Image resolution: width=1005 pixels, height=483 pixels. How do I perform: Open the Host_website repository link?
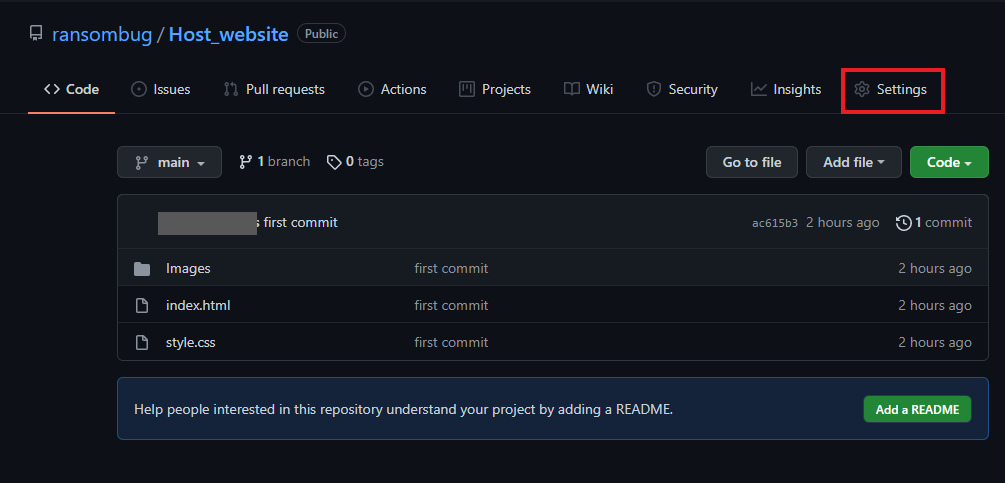tap(228, 34)
